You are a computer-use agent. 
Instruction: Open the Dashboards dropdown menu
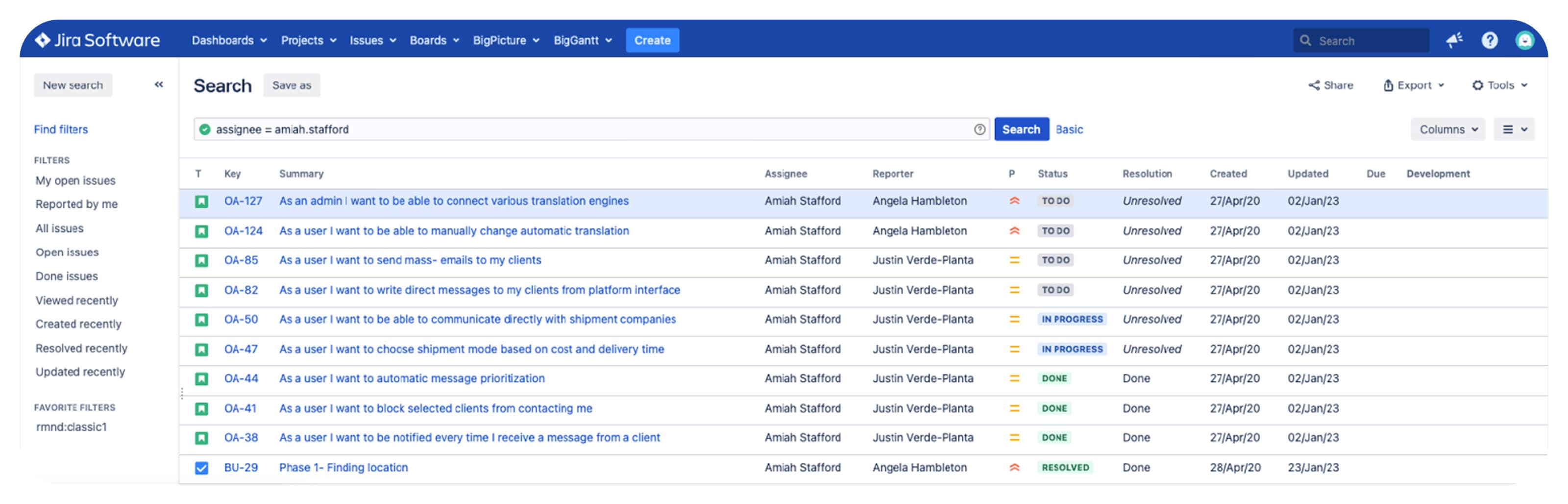click(x=229, y=40)
